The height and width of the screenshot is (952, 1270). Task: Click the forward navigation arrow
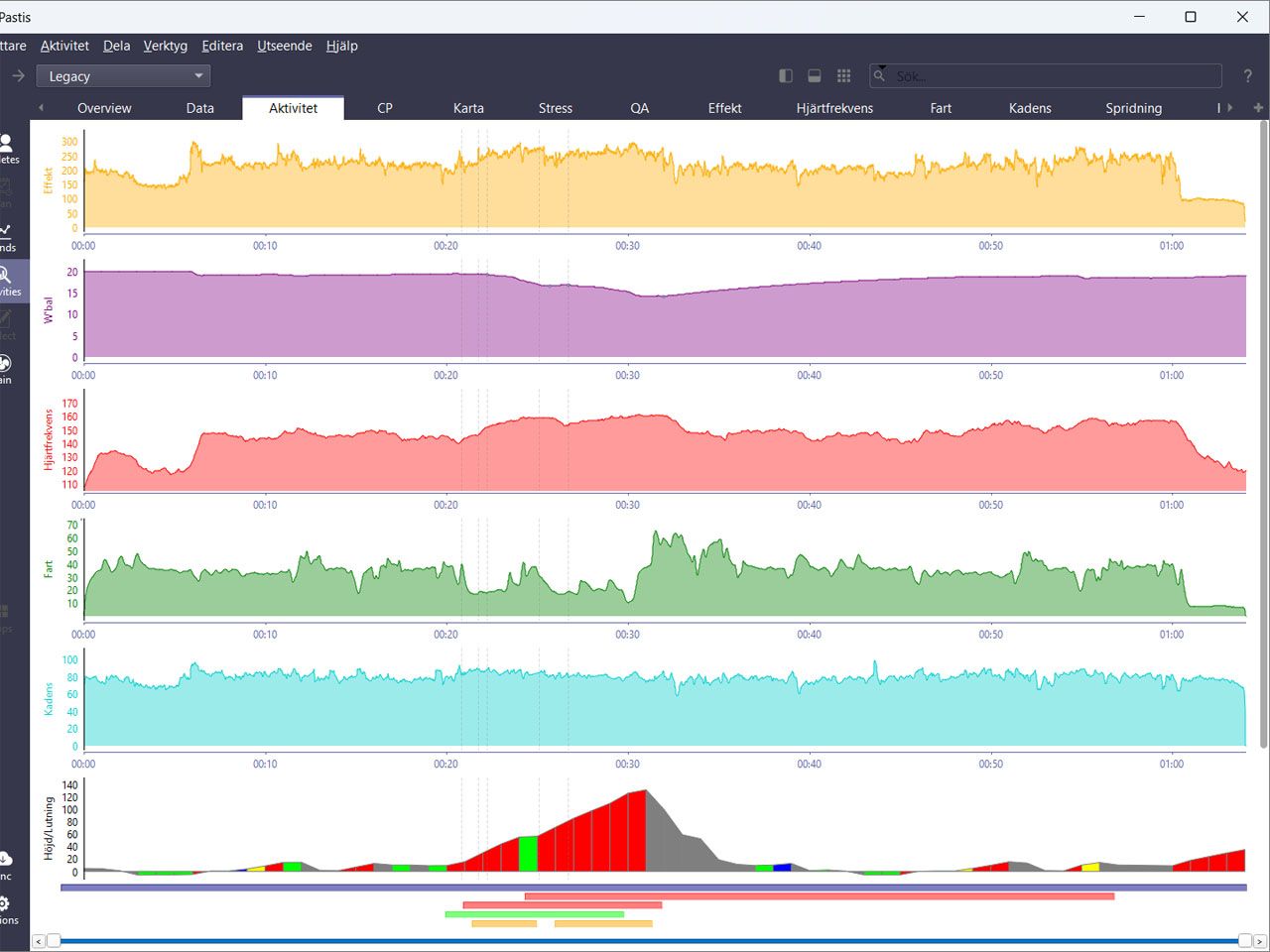pos(19,76)
